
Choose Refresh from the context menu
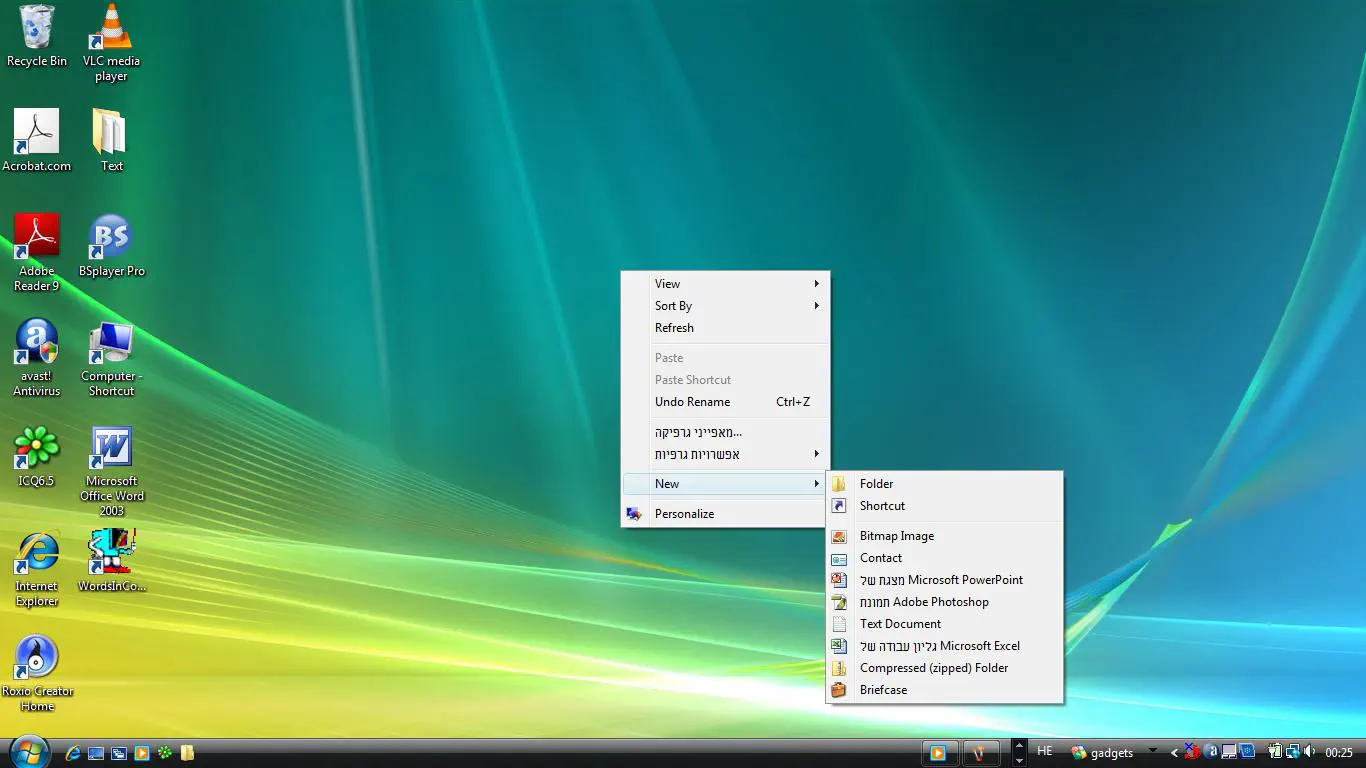click(x=674, y=328)
